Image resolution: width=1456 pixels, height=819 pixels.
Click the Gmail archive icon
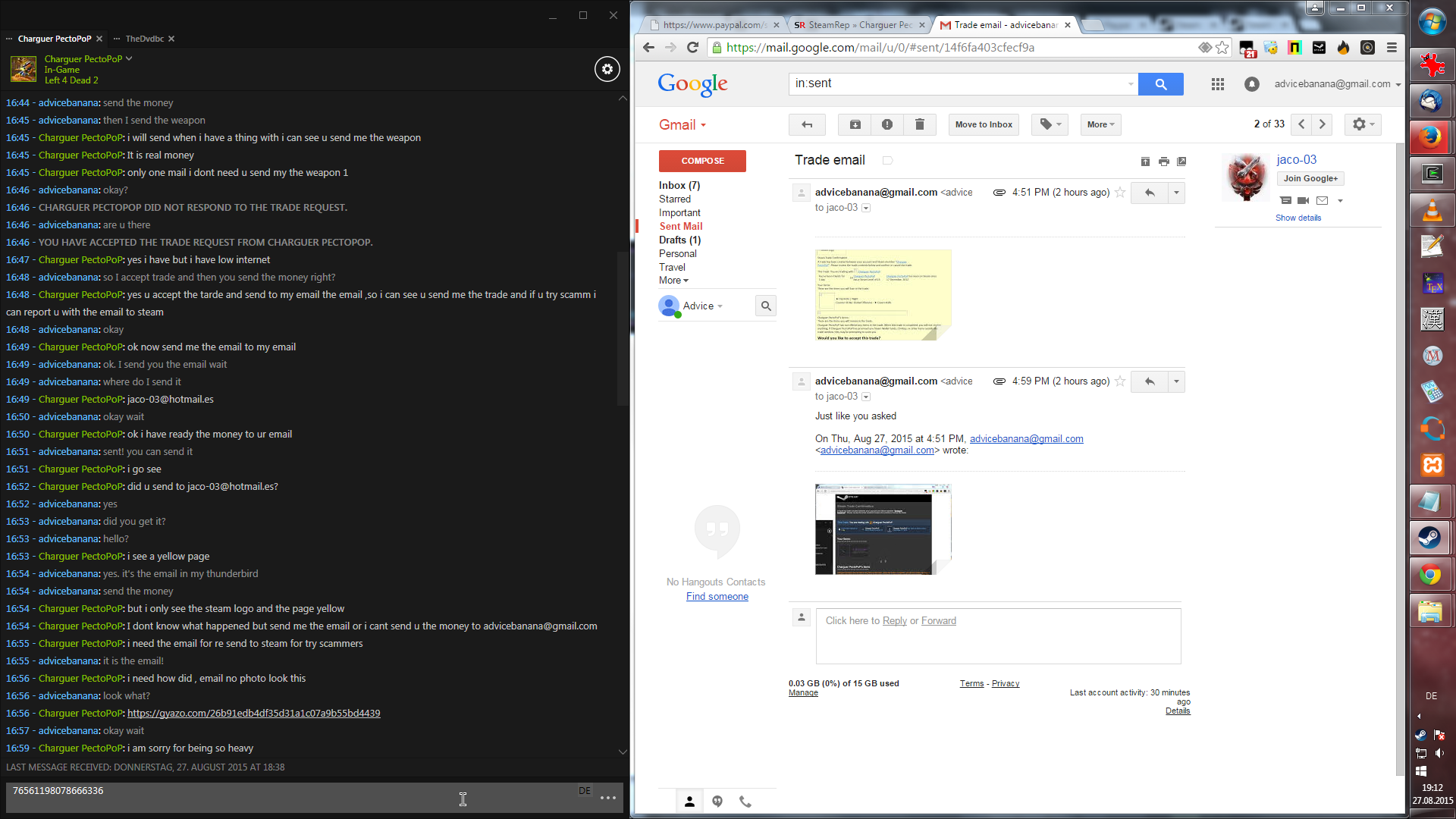855,124
